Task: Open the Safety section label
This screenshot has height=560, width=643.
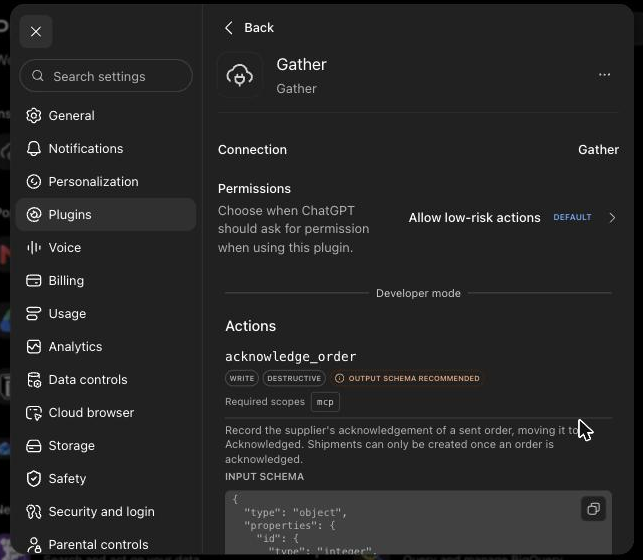Action: point(67,479)
